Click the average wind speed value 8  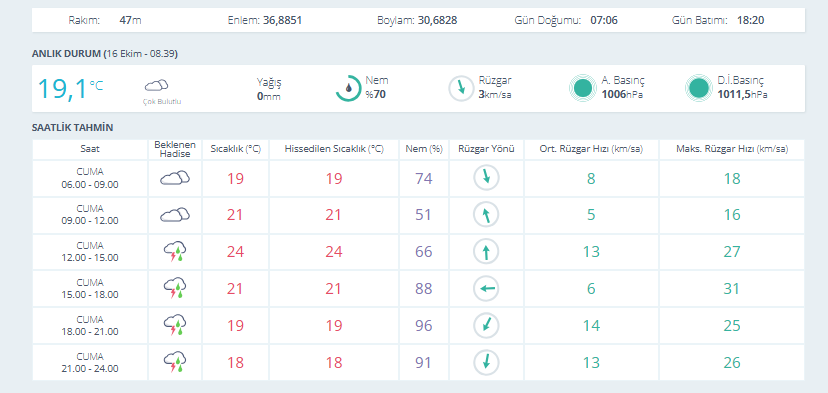(591, 179)
